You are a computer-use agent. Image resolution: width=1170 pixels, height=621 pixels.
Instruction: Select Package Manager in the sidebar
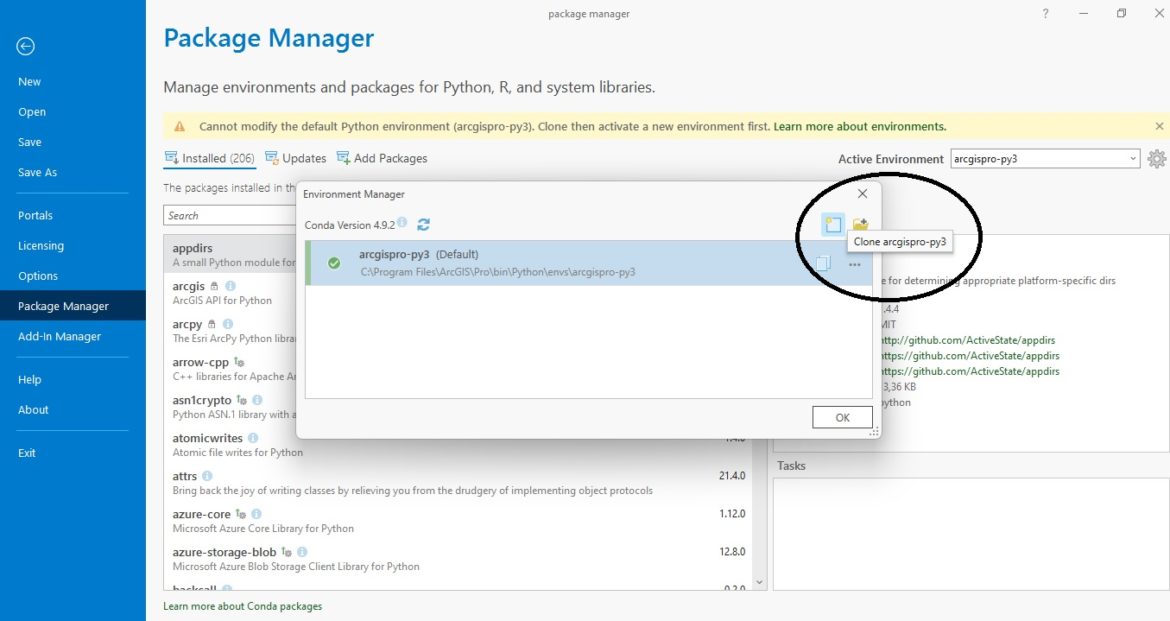pos(73,306)
